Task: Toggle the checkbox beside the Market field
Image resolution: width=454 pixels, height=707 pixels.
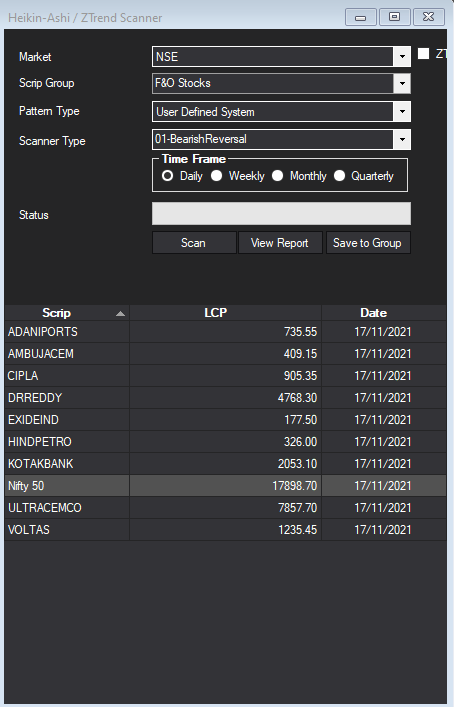Action: [x=423, y=54]
